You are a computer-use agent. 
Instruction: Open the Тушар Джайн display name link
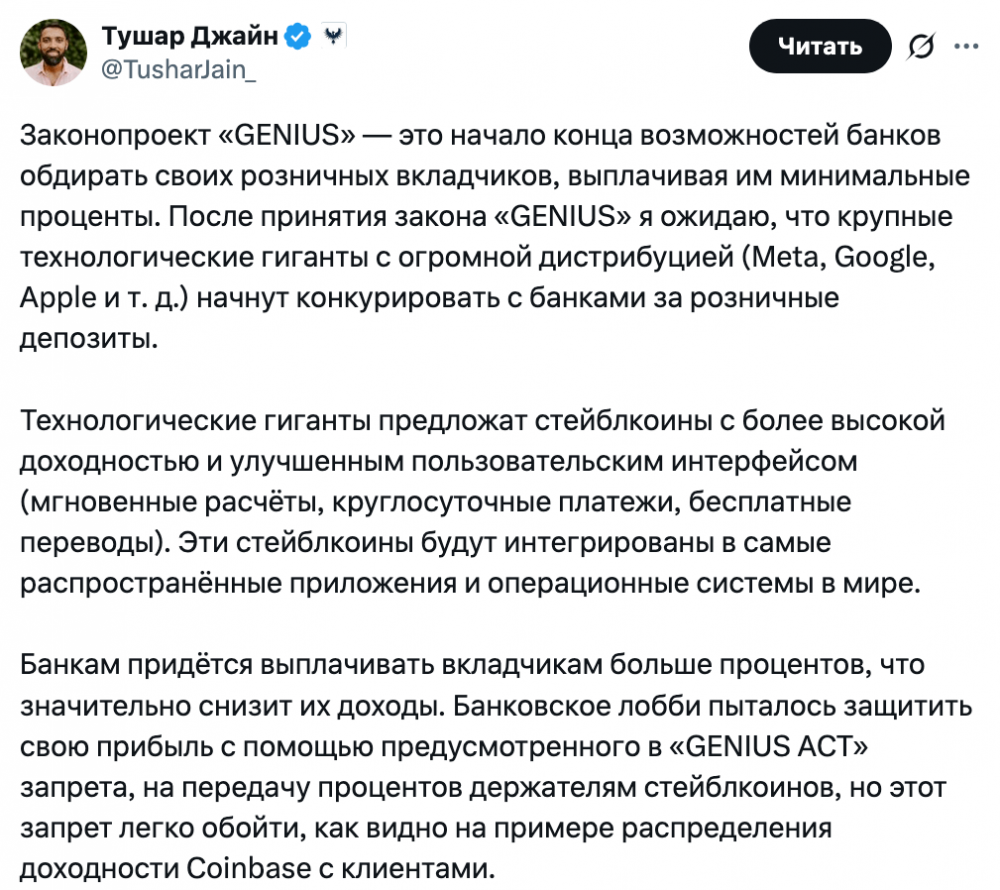[x=191, y=38]
